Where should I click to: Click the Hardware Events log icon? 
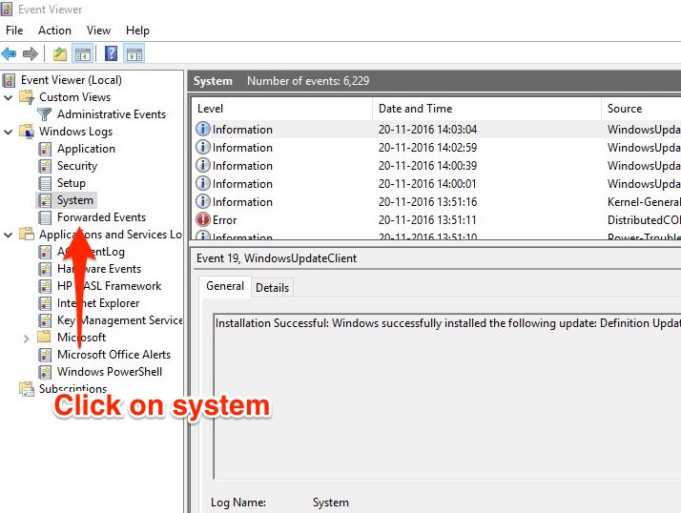[45, 269]
